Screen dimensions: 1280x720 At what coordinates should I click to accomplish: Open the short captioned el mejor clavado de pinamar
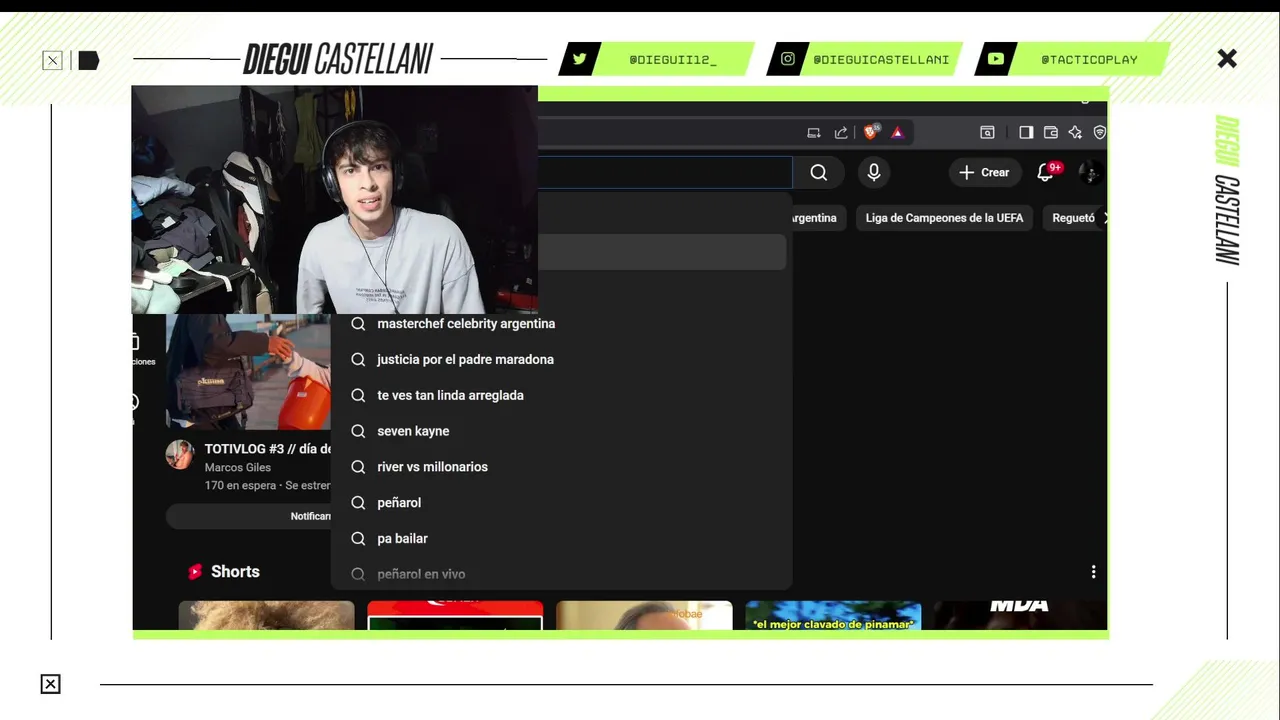click(833, 615)
